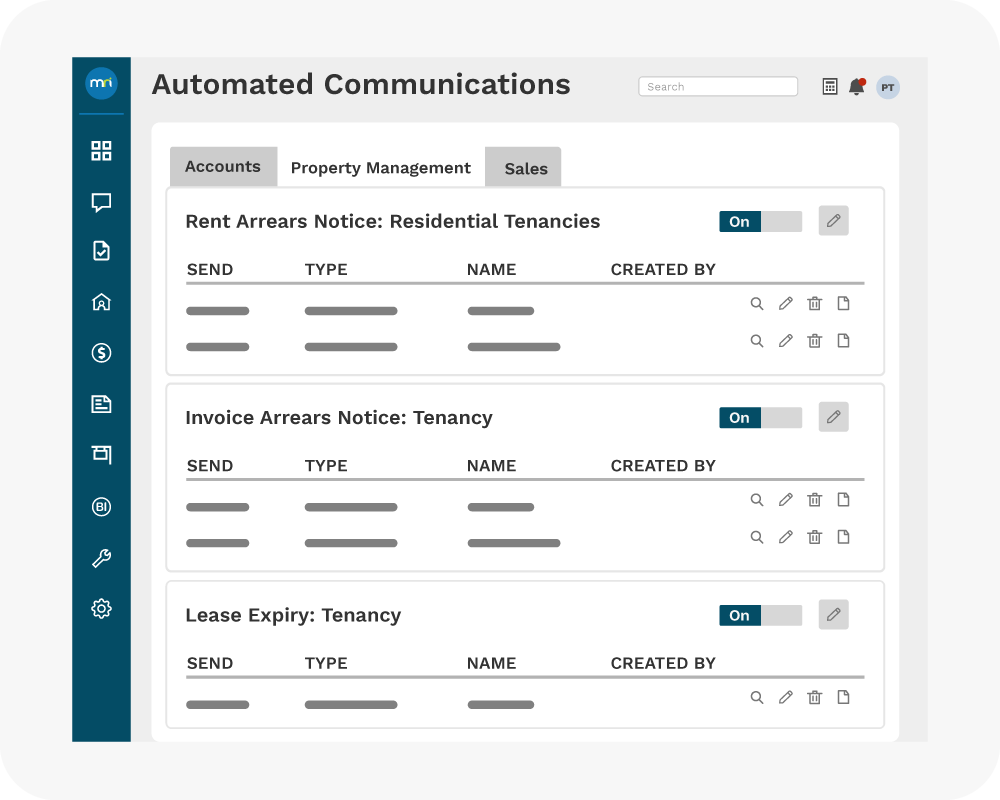Toggle Invoice Arrears Notice On switch
The width and height of the screenshot is (1000, 800).
(x=760, y=418)
